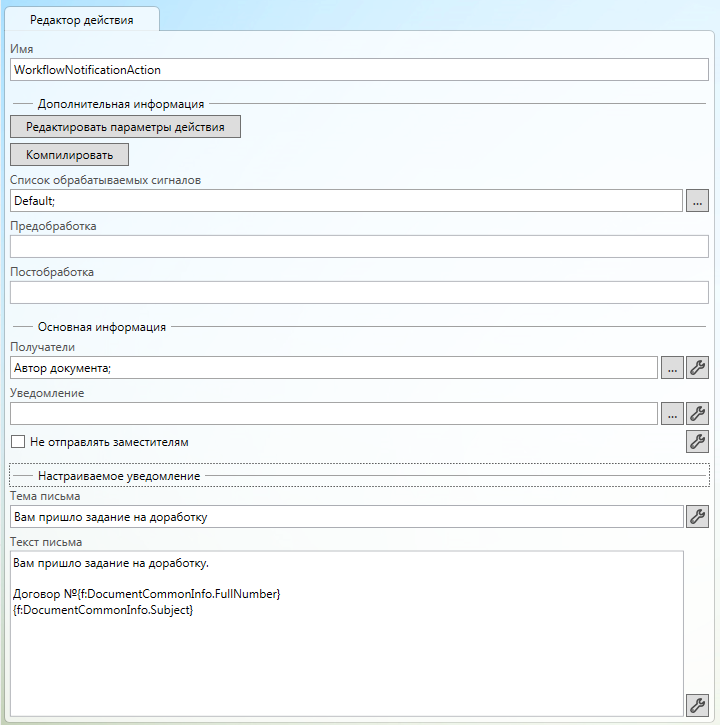Click the Компилировать button

69,155
